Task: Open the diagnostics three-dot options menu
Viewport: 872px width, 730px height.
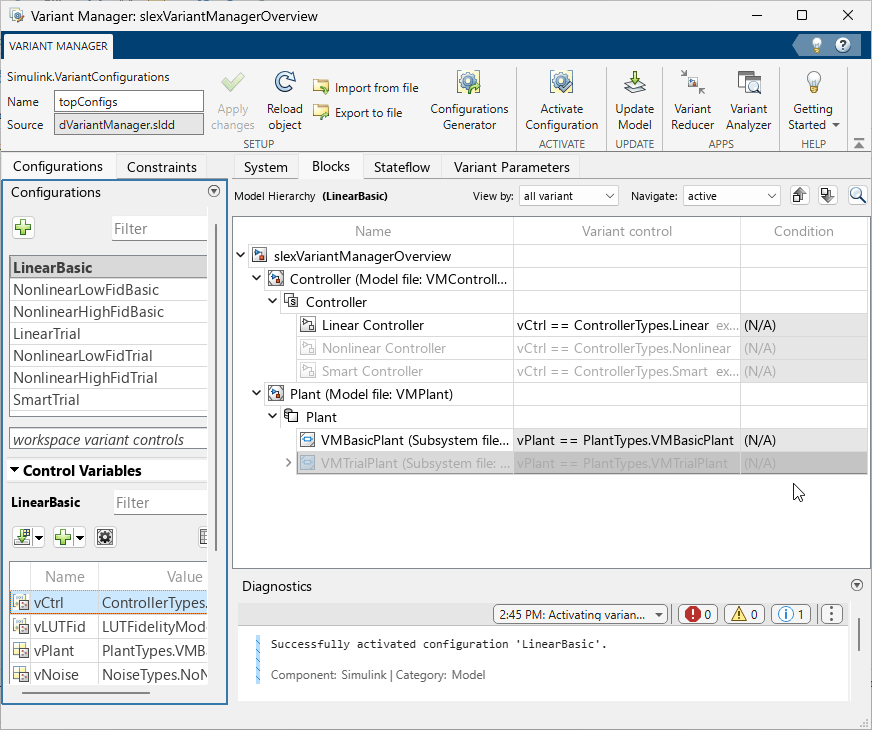Action: (831, 614)
